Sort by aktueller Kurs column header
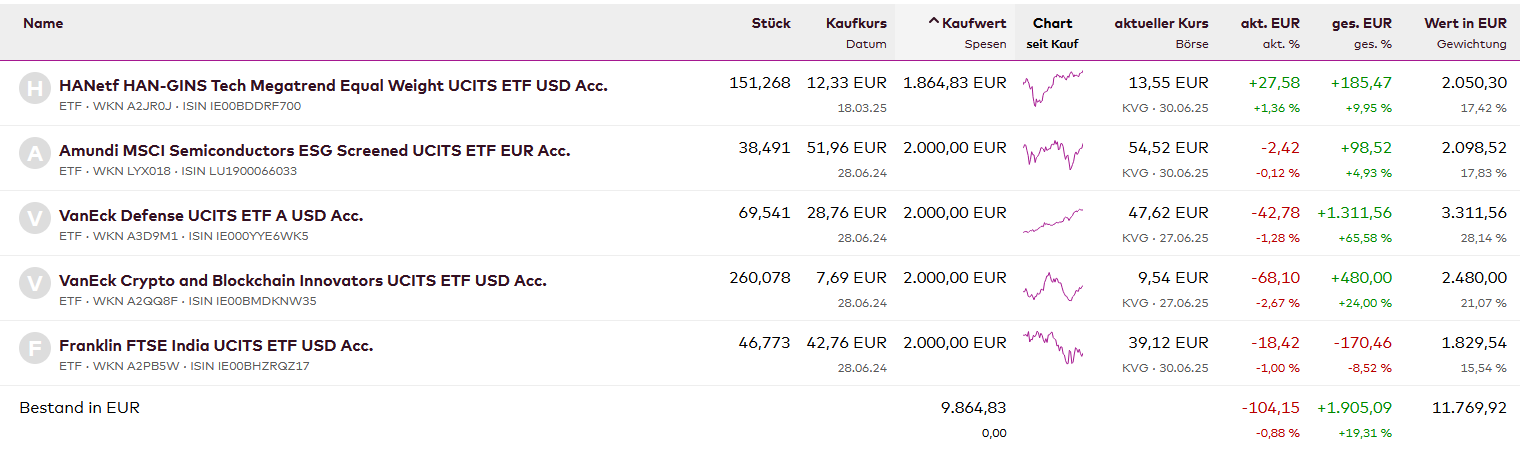1520x449 pixels. tap(1161, 23)
